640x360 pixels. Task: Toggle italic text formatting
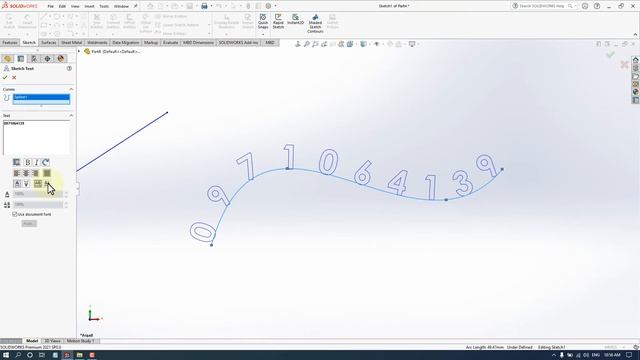point(36,162)
